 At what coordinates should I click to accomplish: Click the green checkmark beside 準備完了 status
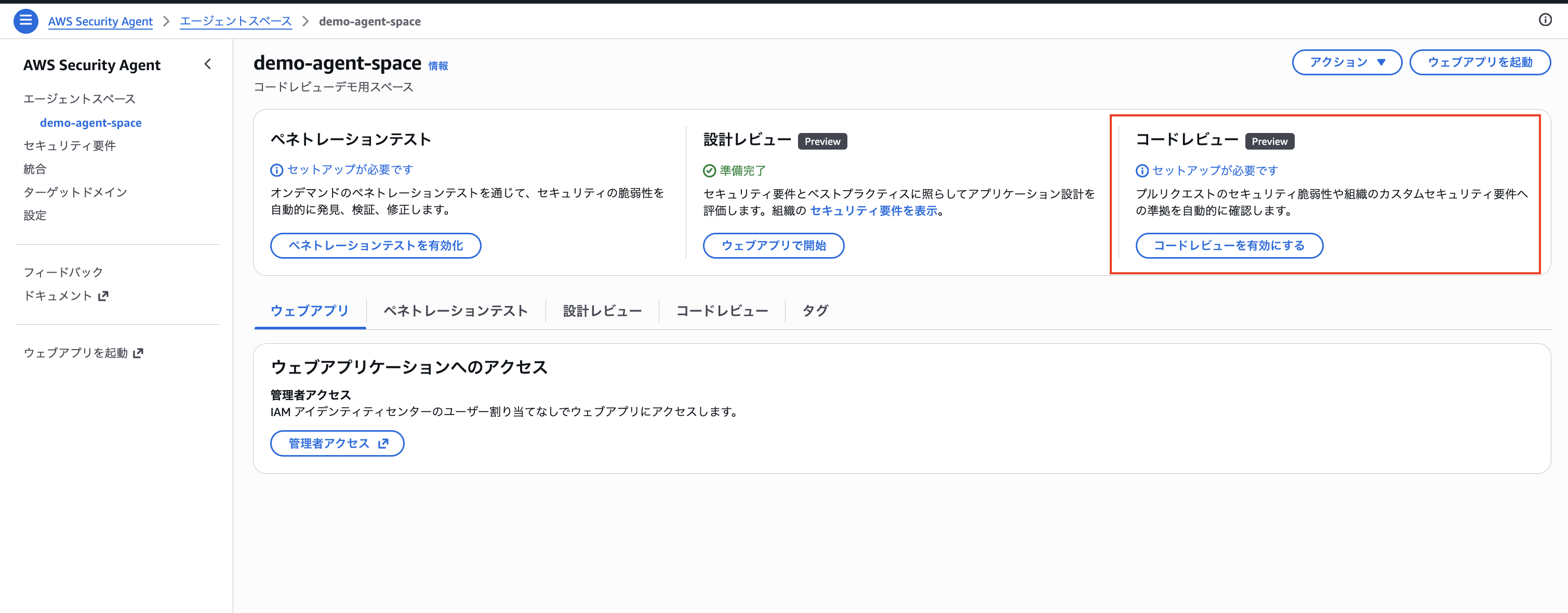710,170
